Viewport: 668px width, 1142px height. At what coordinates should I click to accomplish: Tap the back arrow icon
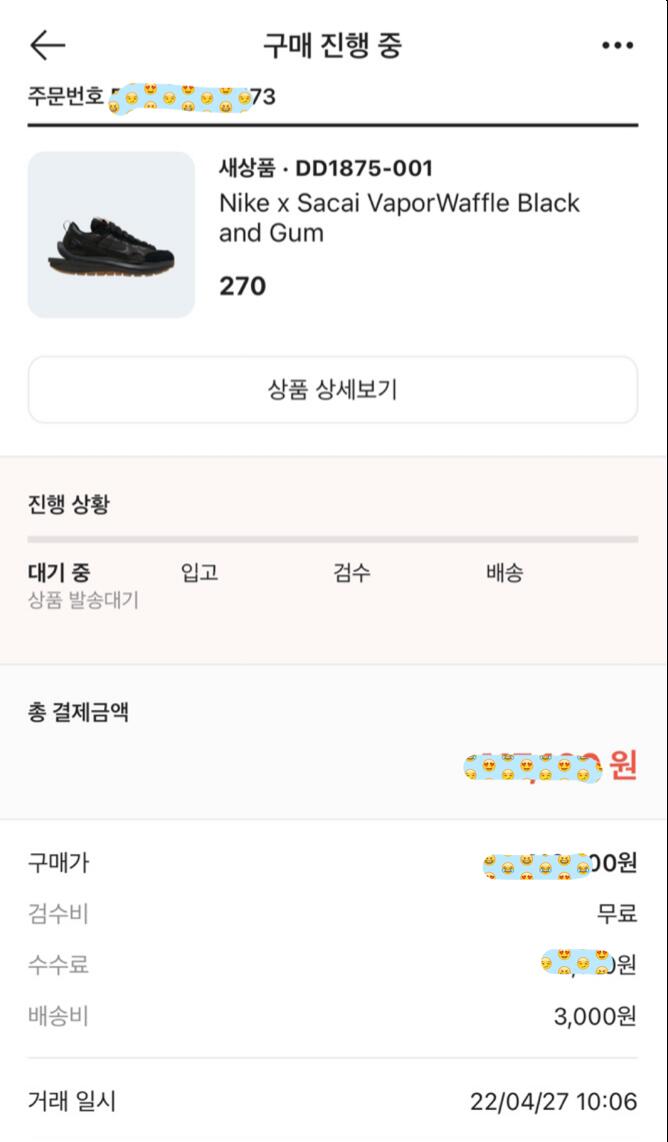pyautogui.click(x=47, y=45)
